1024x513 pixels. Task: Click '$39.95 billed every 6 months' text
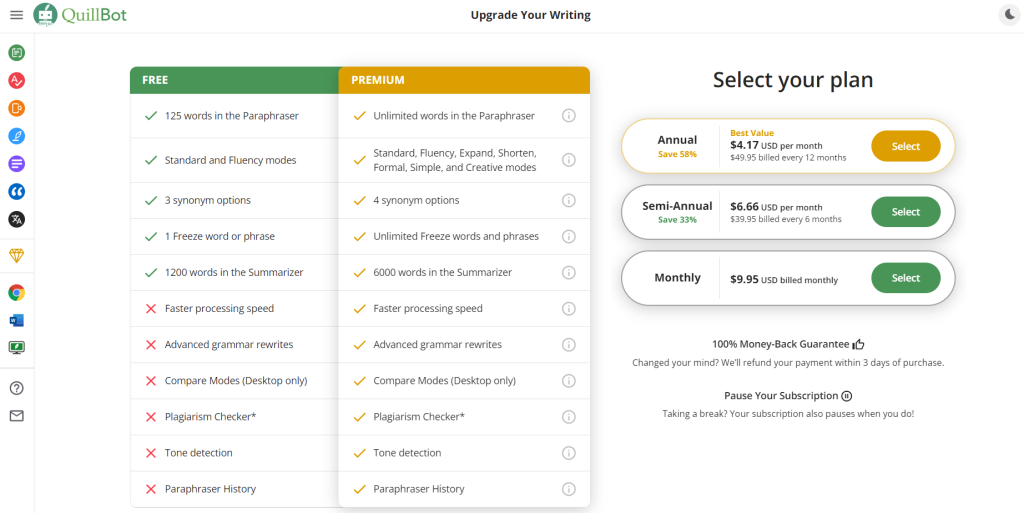pyautogui.click(x=786, y=219)
